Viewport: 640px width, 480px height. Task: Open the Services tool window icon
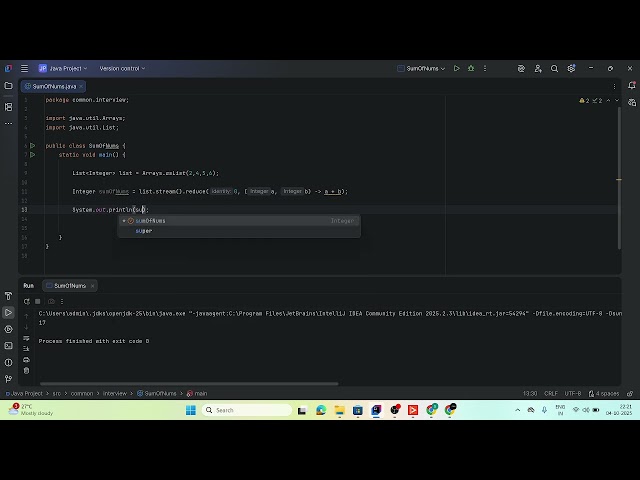coord(8,329)
